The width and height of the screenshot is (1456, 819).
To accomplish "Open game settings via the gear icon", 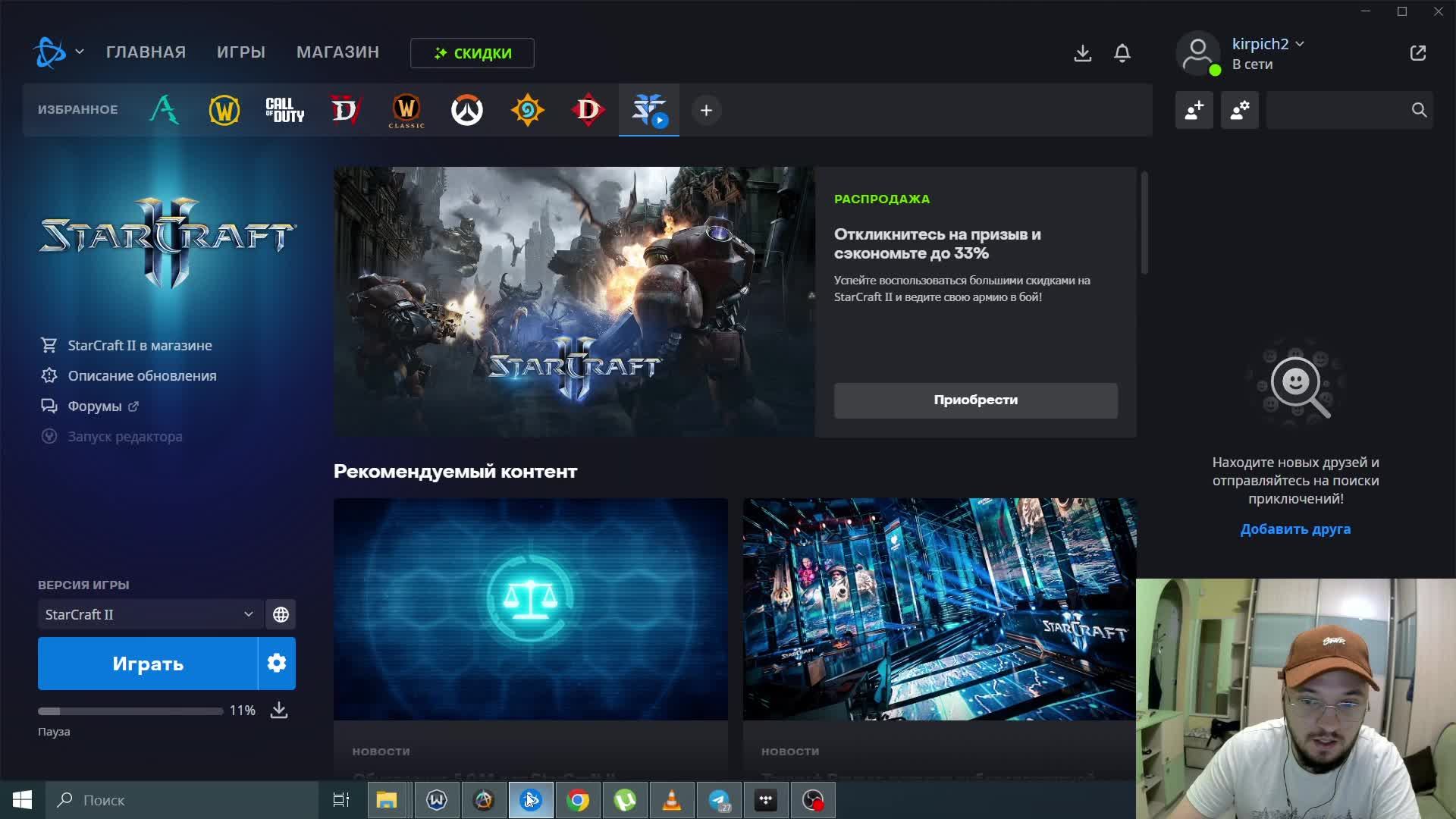I will pyautogui.click(x=277, y=663).
